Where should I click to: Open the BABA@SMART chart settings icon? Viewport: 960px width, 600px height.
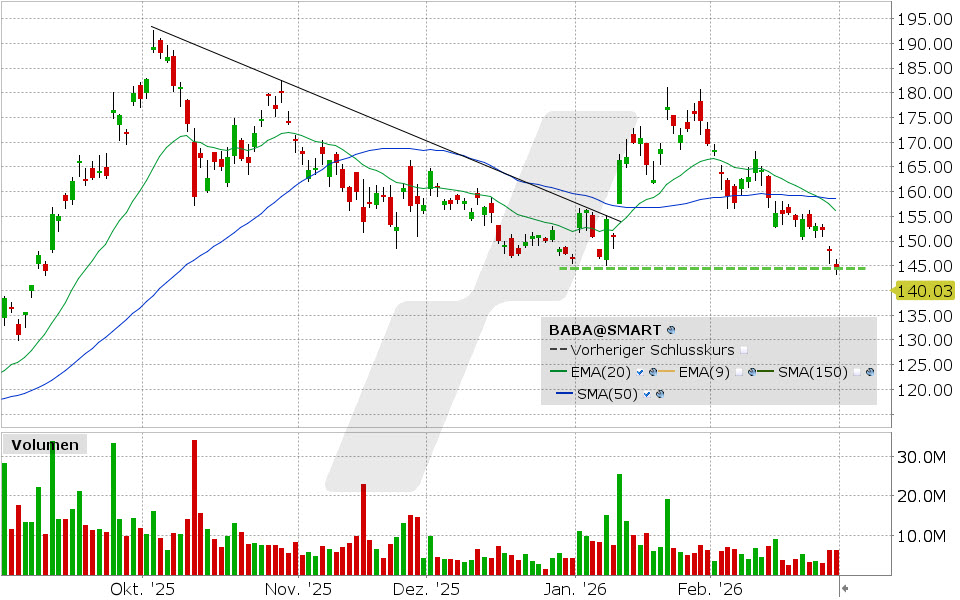[670, 330]
